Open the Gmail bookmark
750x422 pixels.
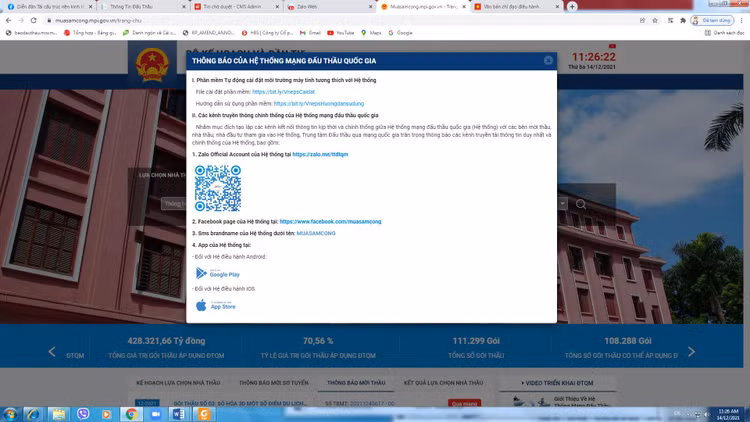(310, 33)
